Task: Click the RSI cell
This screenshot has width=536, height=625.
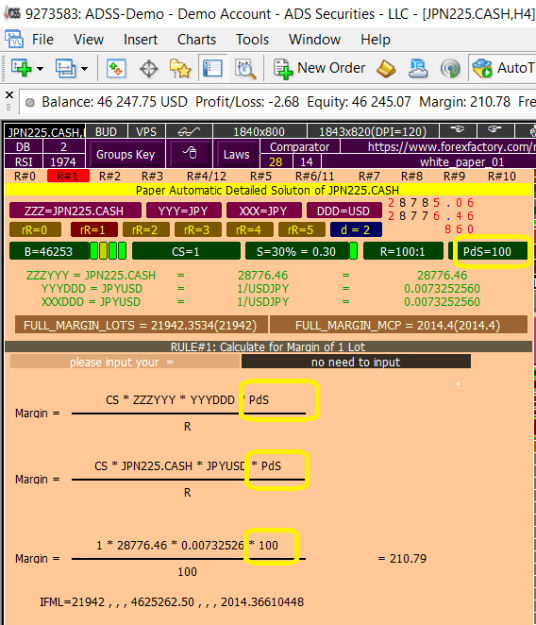Action: pyautogui.click(x=23, y=162)
